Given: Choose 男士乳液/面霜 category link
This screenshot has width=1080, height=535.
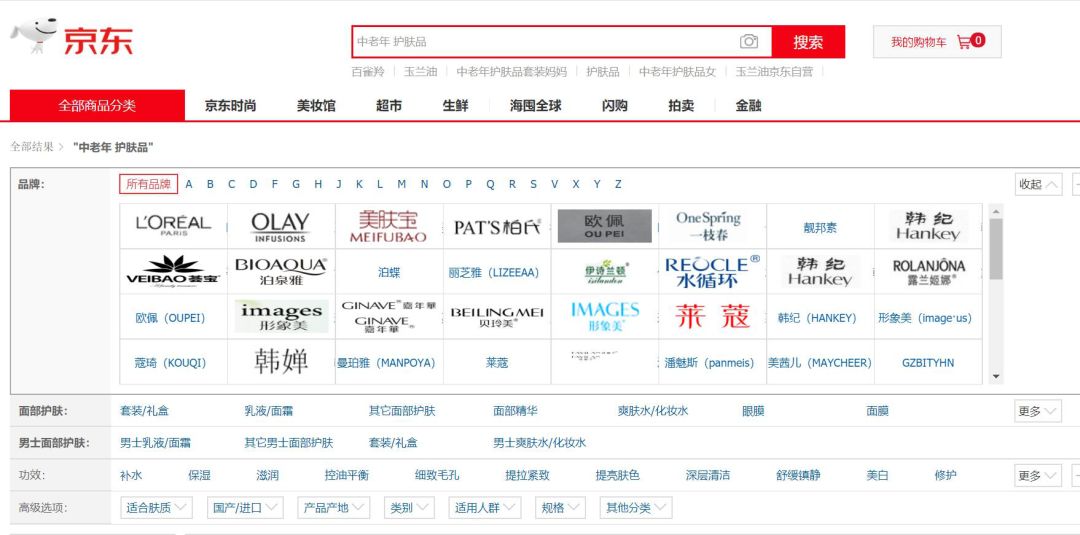Looking at the screenshot, I should (156, 443).
